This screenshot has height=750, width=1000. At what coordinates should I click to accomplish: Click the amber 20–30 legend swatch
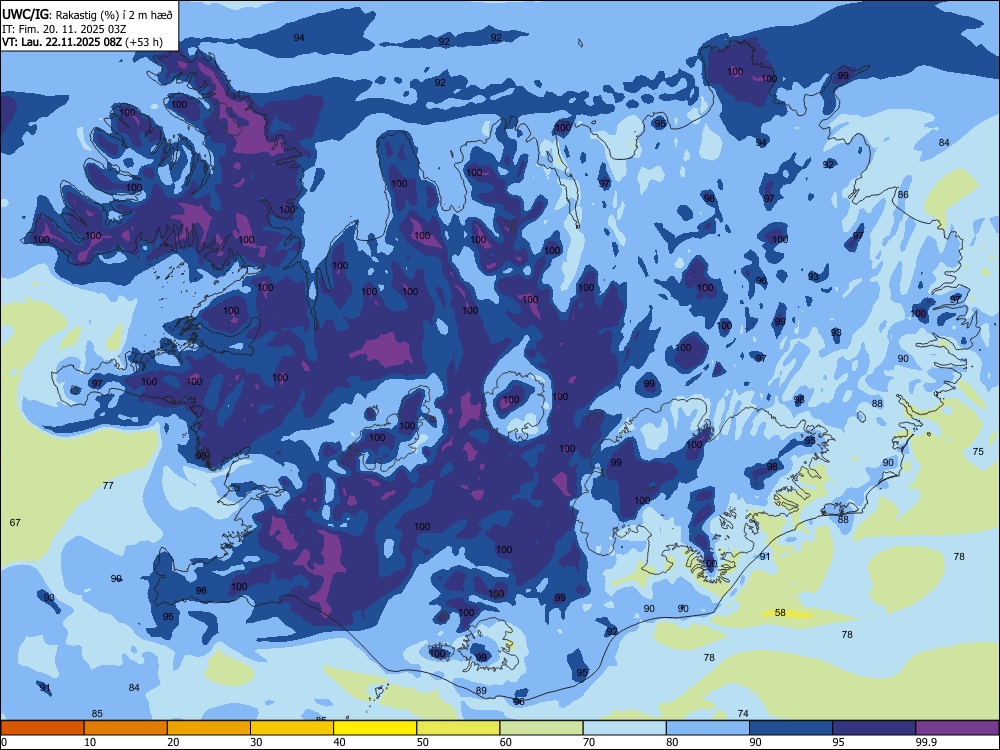click(x=209, y=728)
